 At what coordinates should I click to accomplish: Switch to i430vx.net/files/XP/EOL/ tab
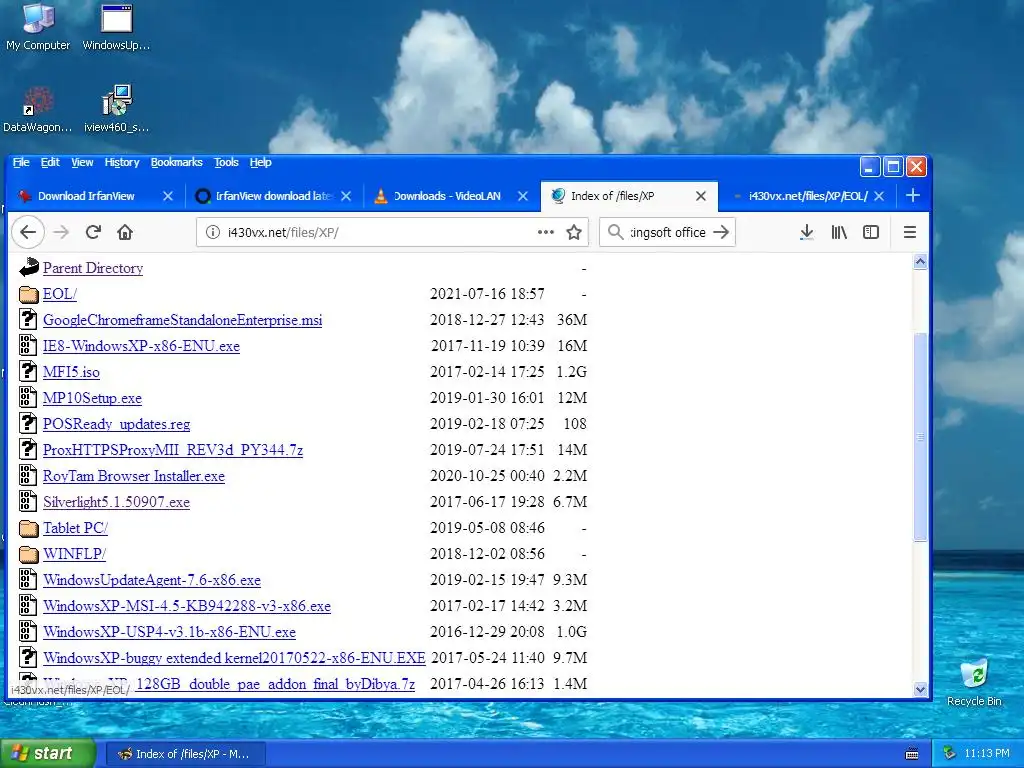(x=808, y=196)
